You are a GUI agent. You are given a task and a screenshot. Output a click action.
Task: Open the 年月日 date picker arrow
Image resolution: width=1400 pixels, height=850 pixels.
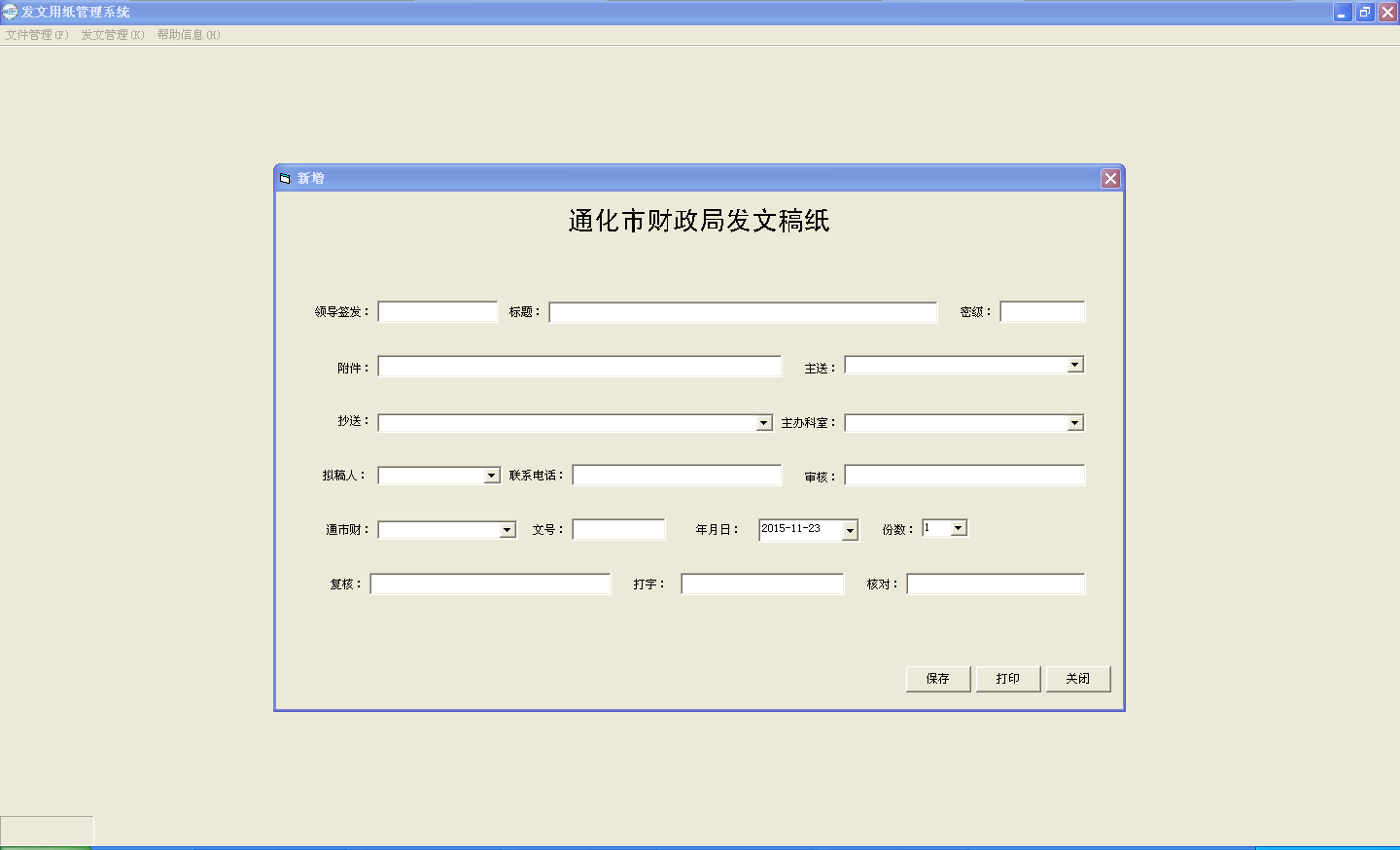(850, 530)
